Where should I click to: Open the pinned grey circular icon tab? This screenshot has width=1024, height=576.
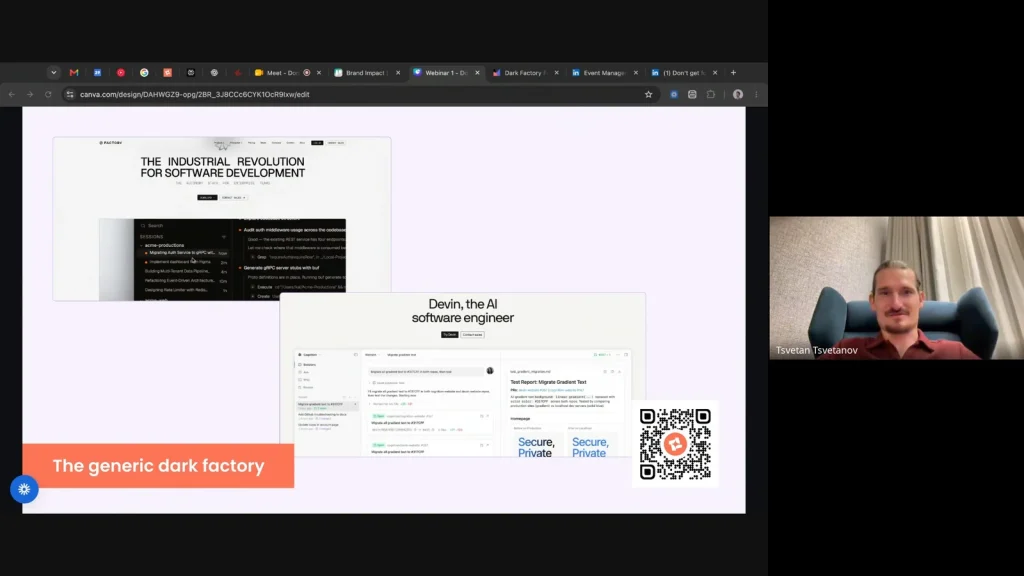(214, 72)
